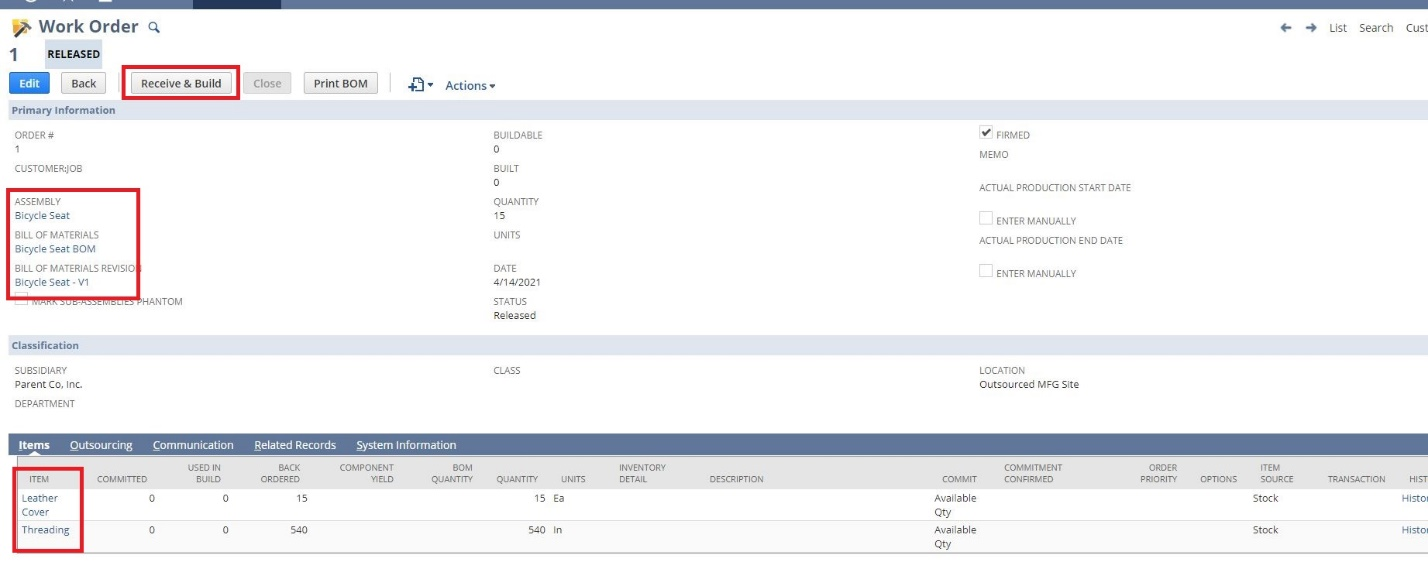Collapse the Classification section header
Viewport: 1428px width, 562px height.
coord(45,345)
